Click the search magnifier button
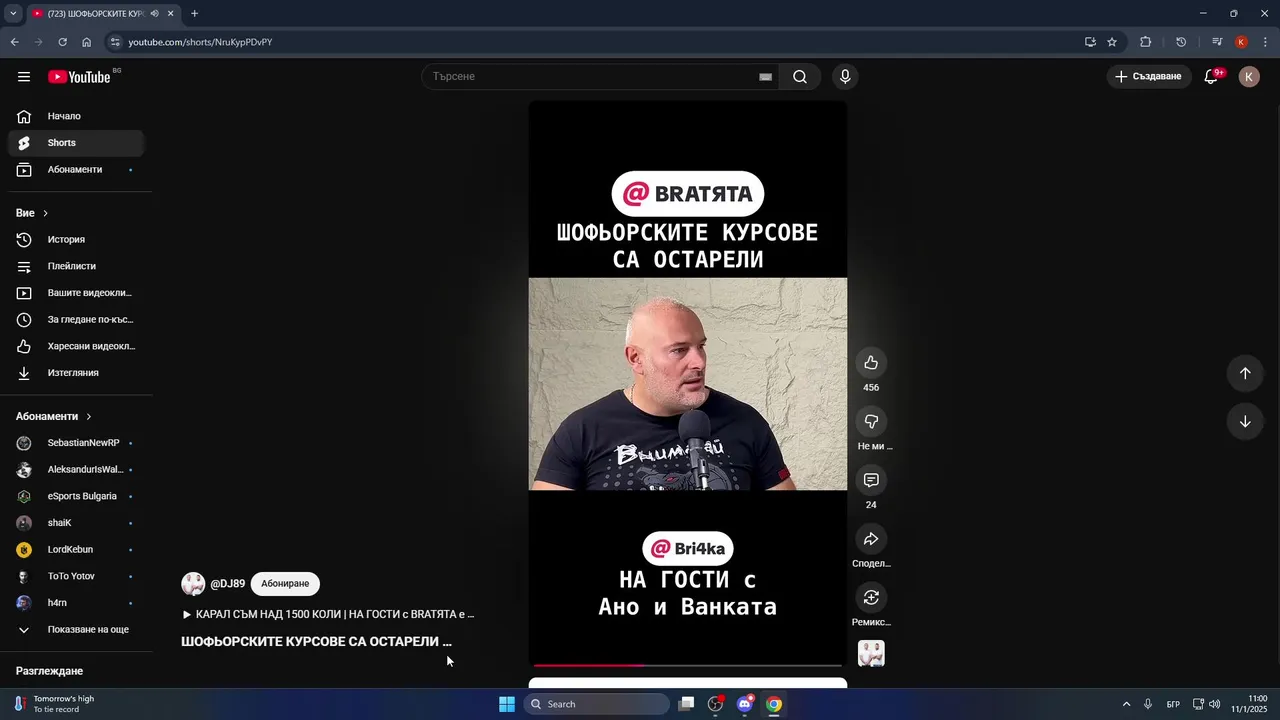 click(x=800, y=77)
